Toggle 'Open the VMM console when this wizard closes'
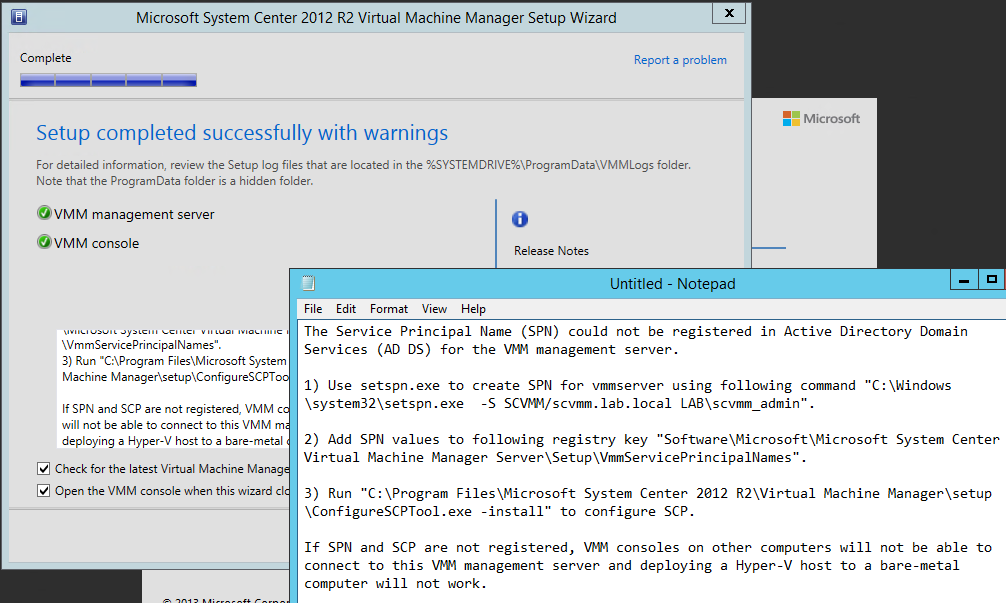This screenshot has height=603, width=1006. (x=43, y=490)
